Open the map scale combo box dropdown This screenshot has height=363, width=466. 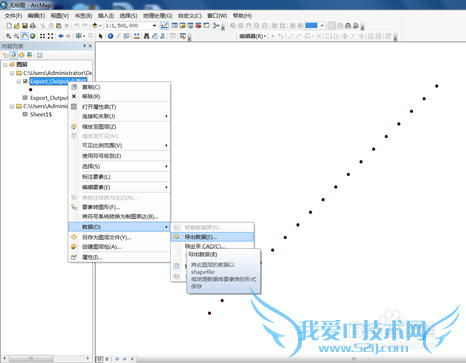click(154, 25)
